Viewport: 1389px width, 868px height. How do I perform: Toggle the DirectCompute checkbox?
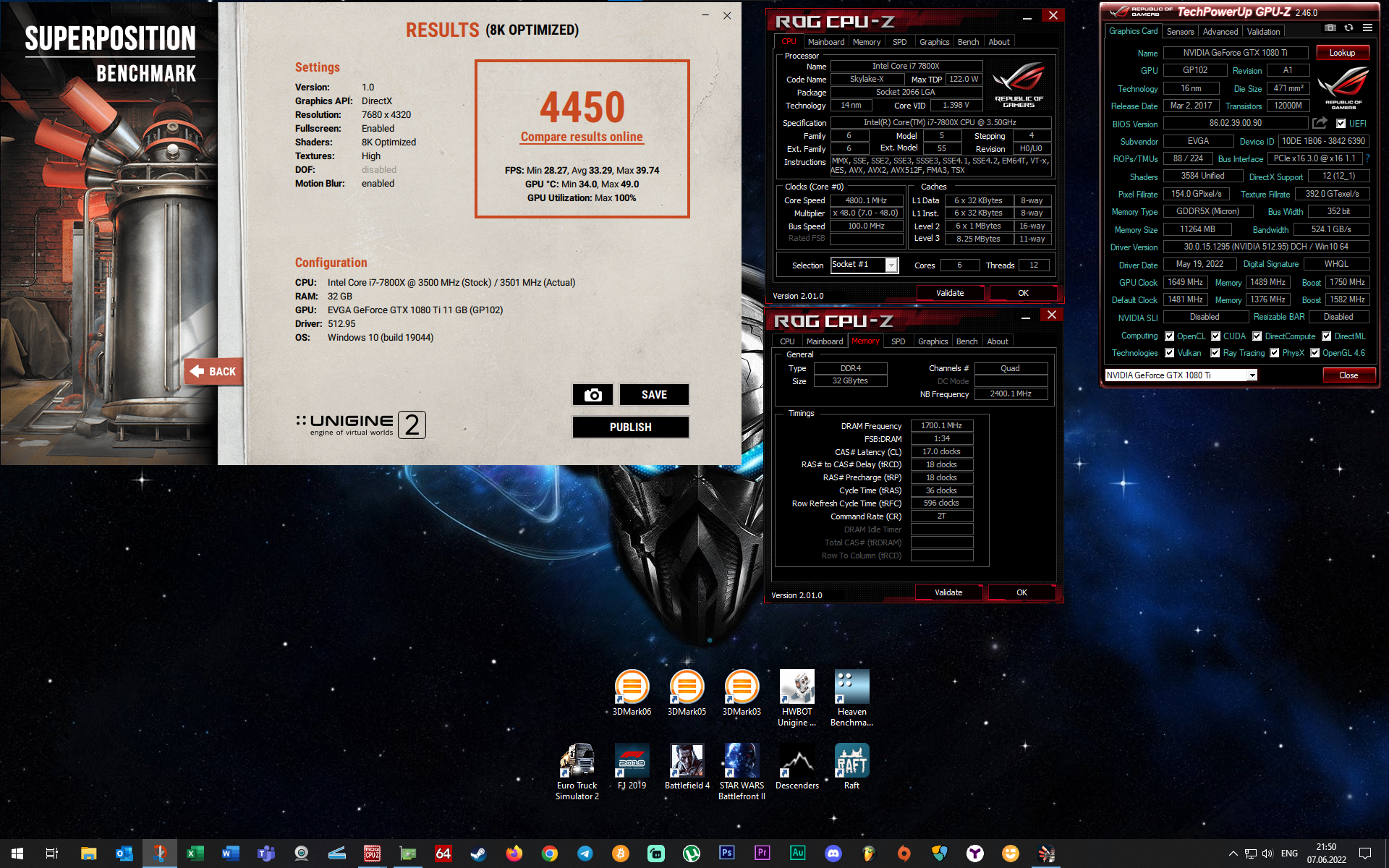1257,336
